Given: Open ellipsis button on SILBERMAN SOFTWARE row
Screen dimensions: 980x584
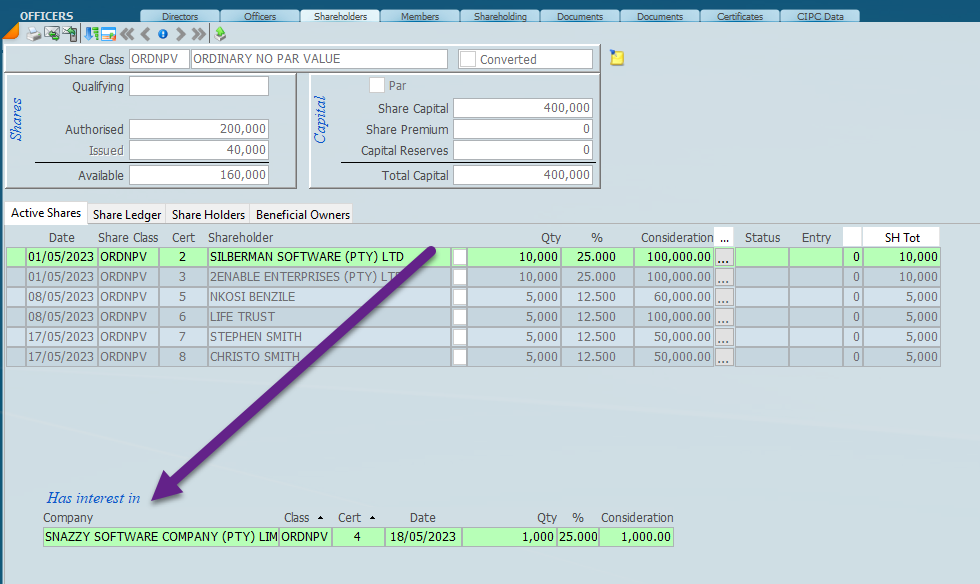Looking at the screenshot, I should 724,257.
